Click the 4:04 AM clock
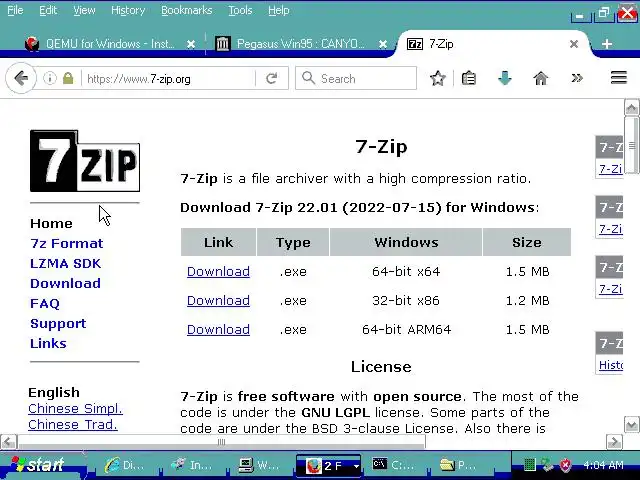Viewport: 640px width, 480px height. [x=603, y=465]
